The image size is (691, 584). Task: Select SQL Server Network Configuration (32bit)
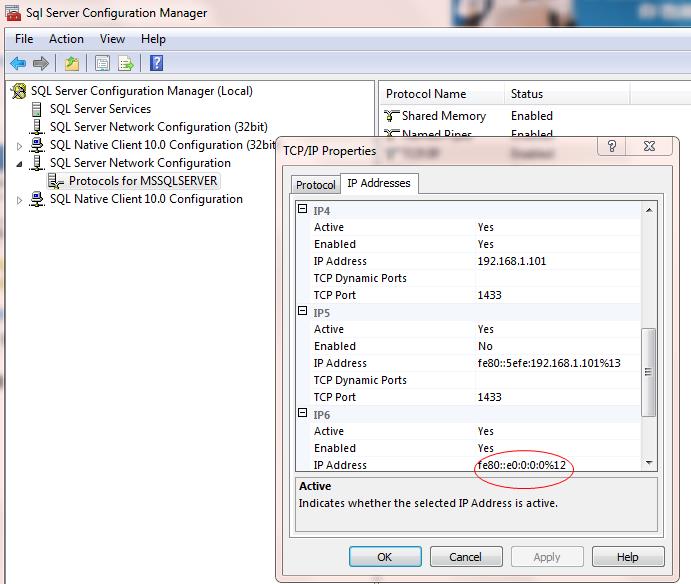click(159, 127)
